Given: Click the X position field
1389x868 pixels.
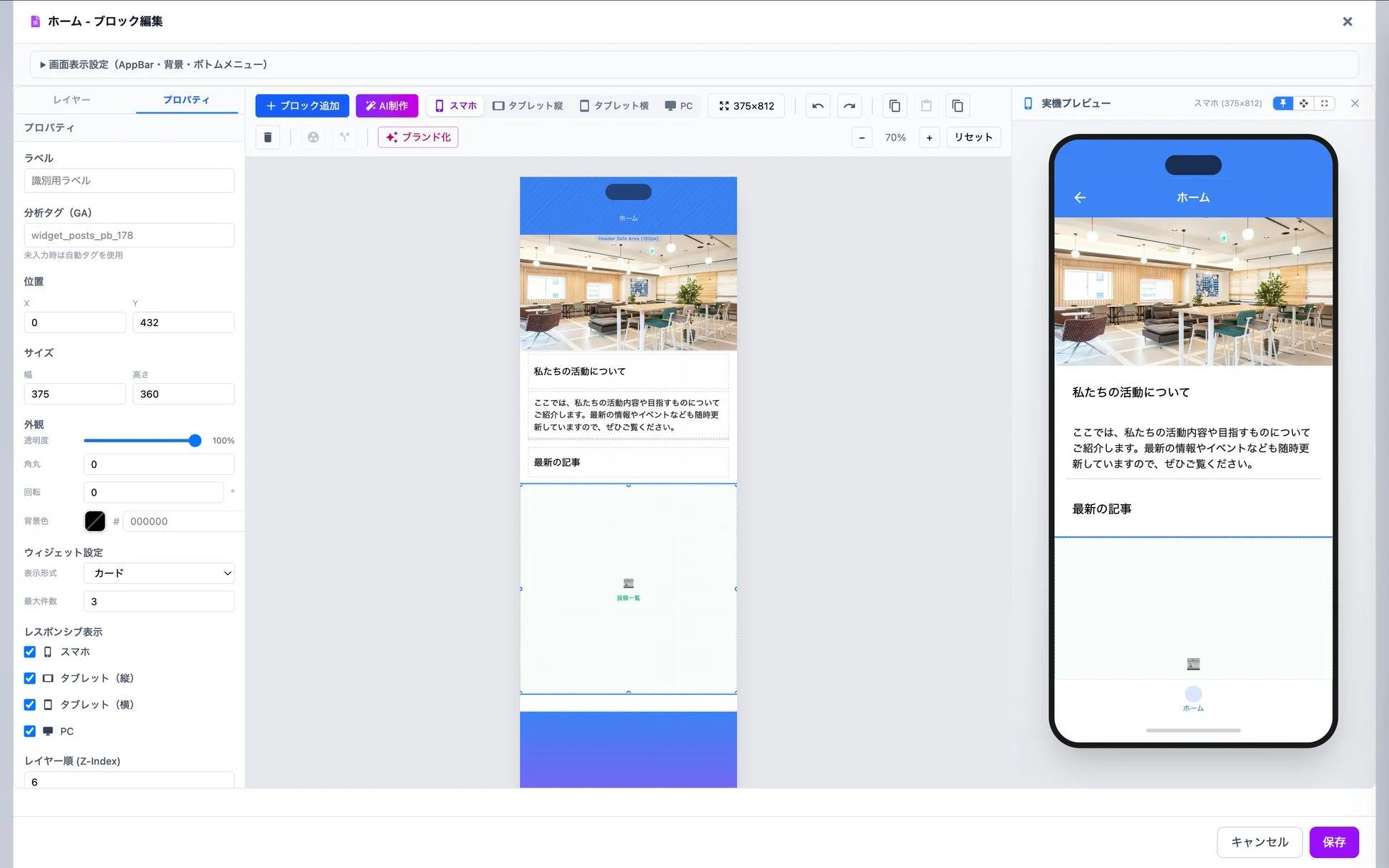Looking at the screenshot, I should (75, 323).
